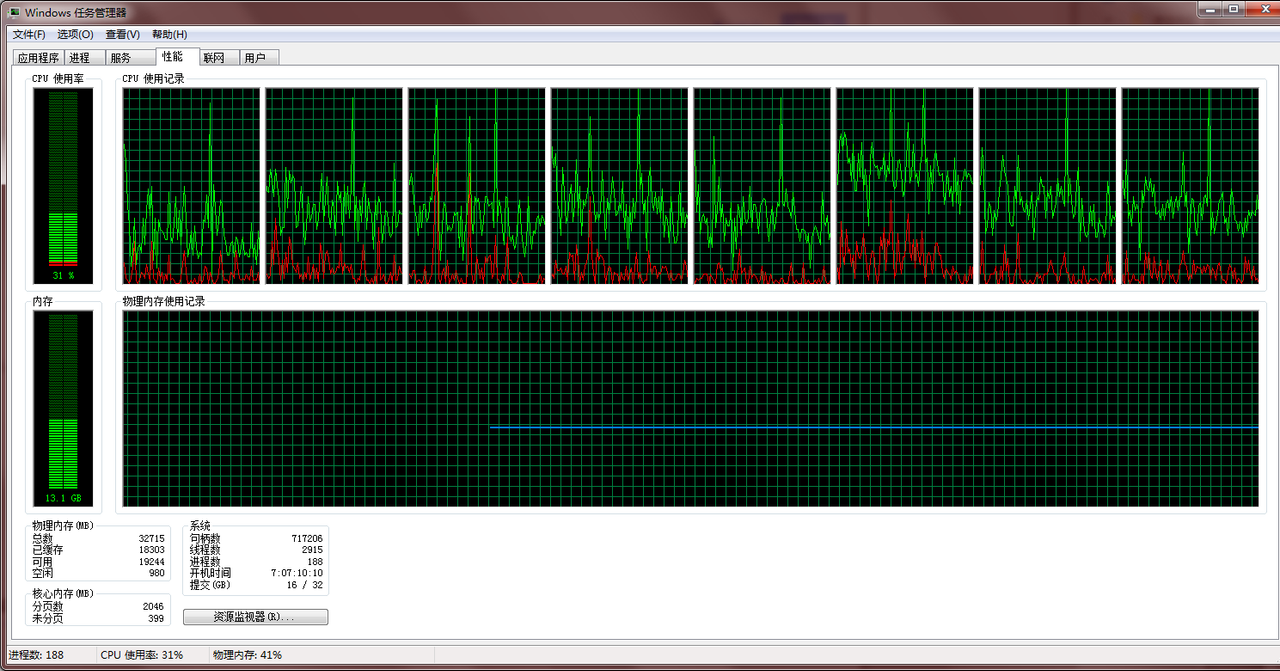
Task: Click the 物理内存使用记录 graph
Action: pyautogui.click(x=691, y=409)
